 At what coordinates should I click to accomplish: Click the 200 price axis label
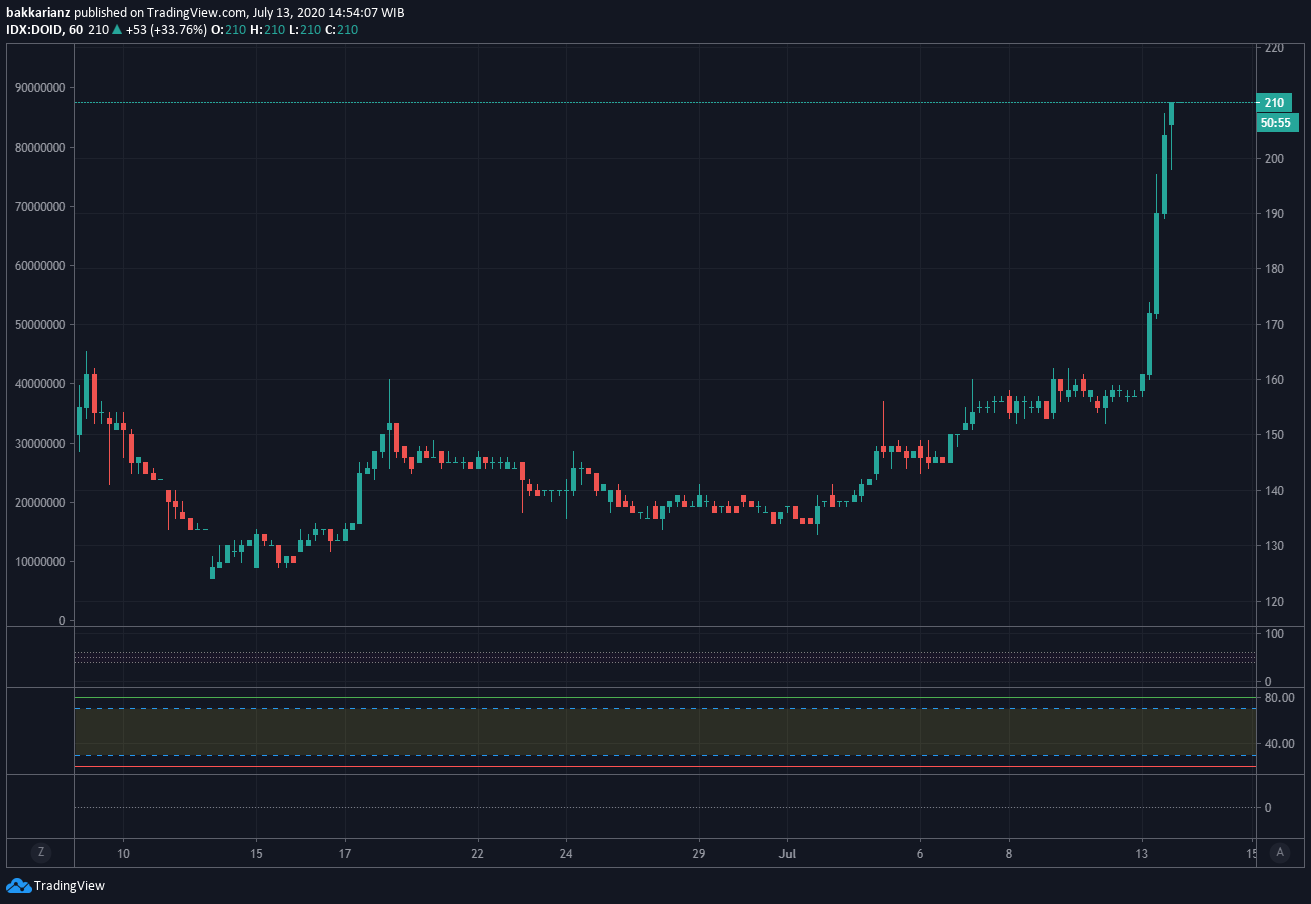pos(1274,158)
